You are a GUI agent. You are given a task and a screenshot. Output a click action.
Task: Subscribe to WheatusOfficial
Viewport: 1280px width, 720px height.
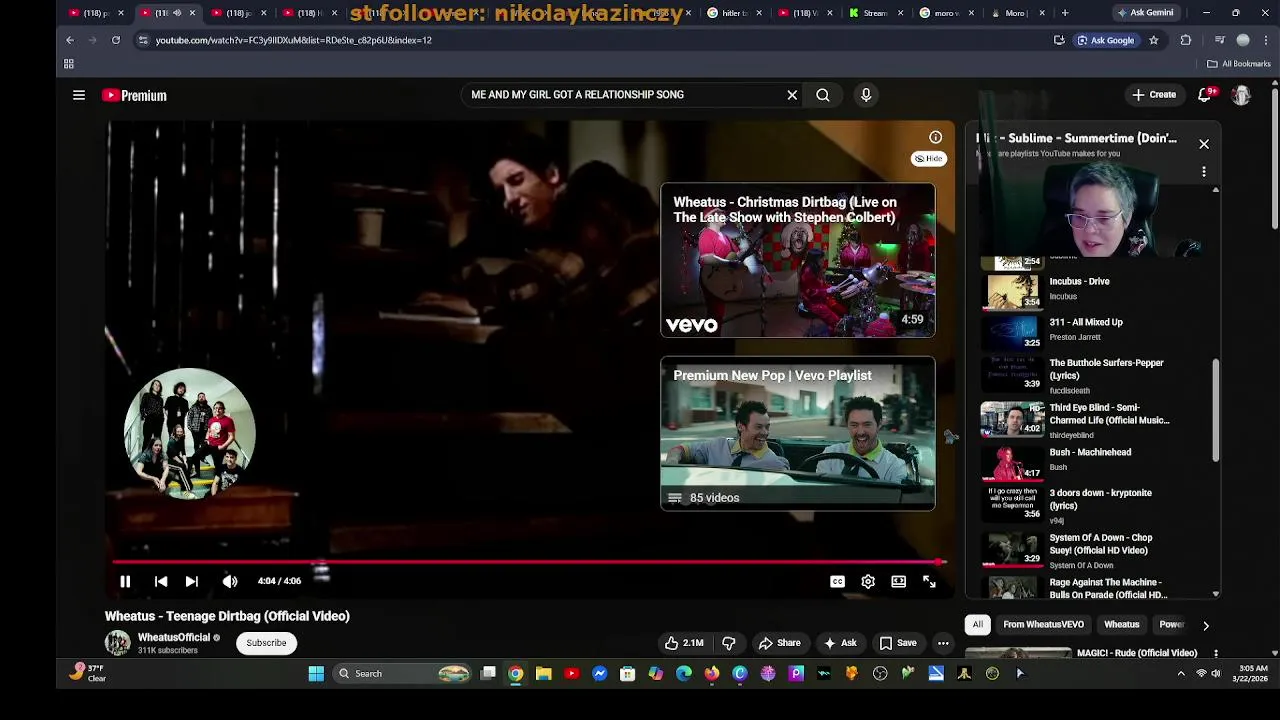[266, 643]
